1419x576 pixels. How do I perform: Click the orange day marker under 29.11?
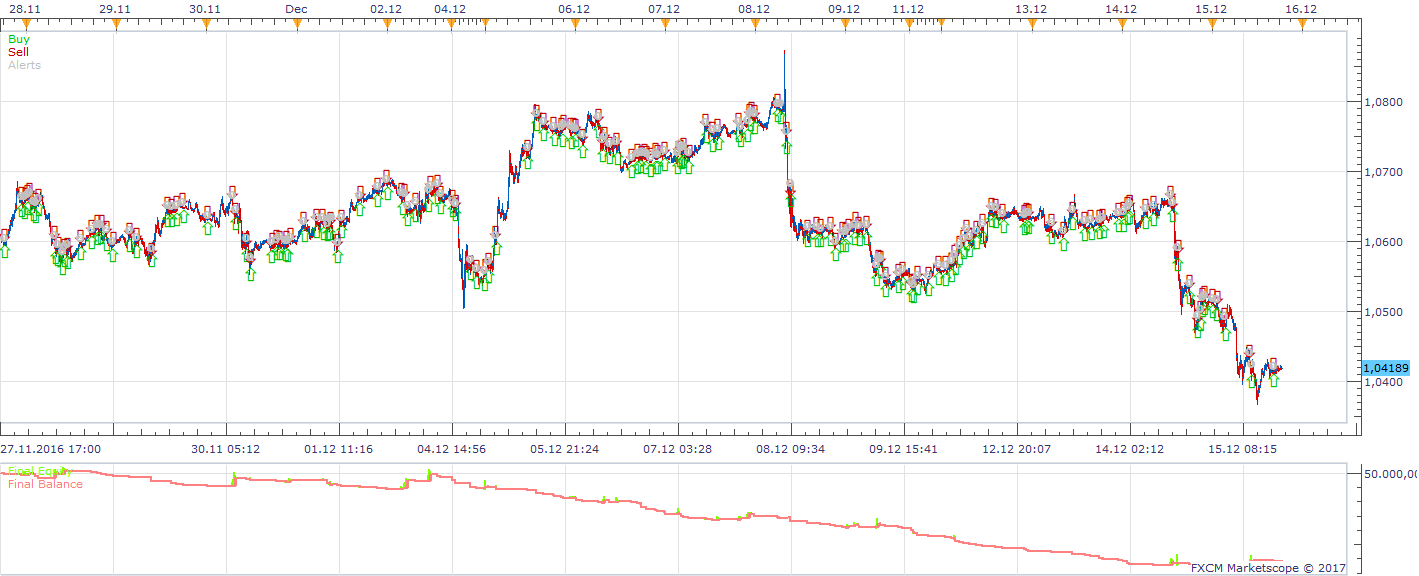(116, 24)
